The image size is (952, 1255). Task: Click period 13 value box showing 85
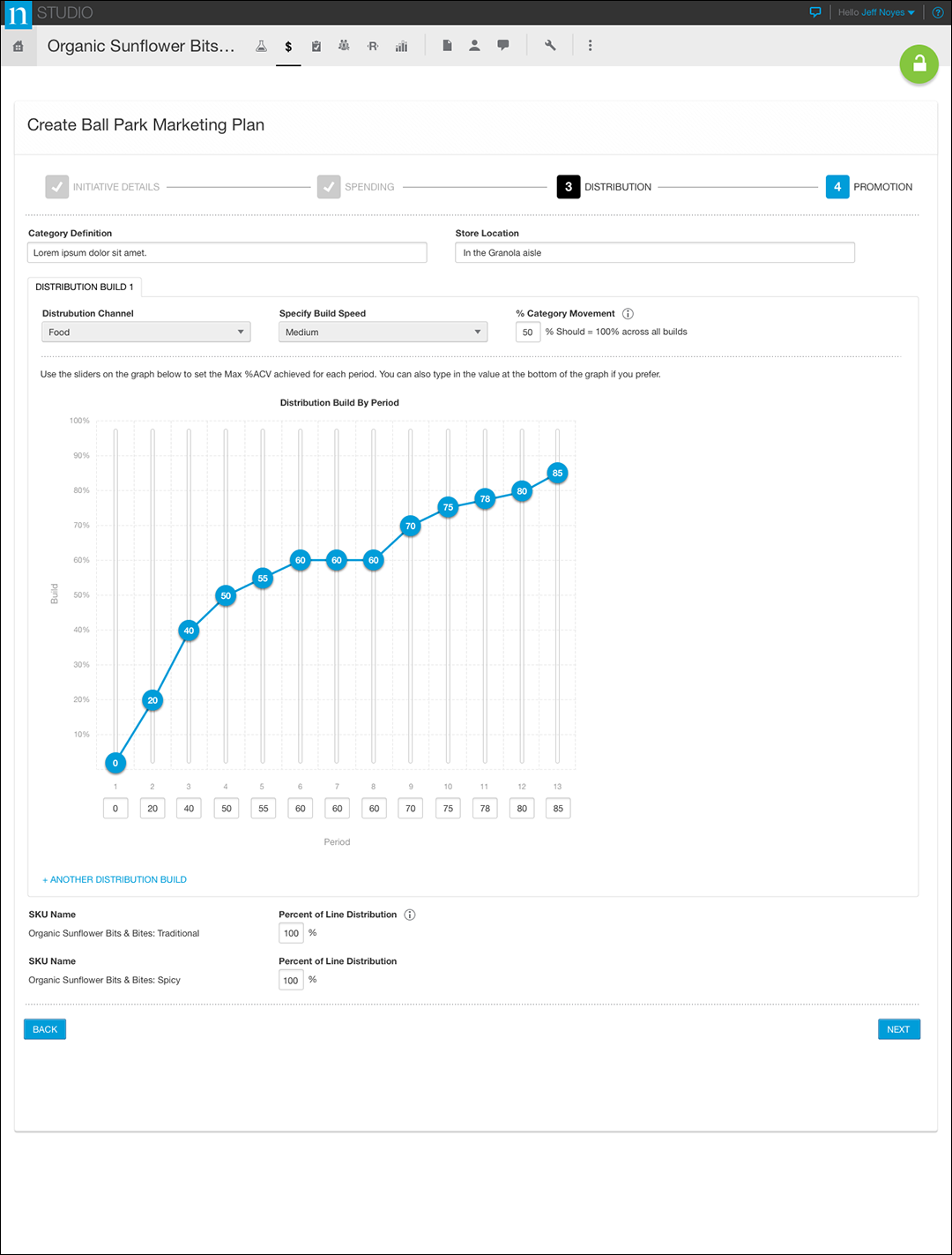pyautogui.click(x=558, y=809)
